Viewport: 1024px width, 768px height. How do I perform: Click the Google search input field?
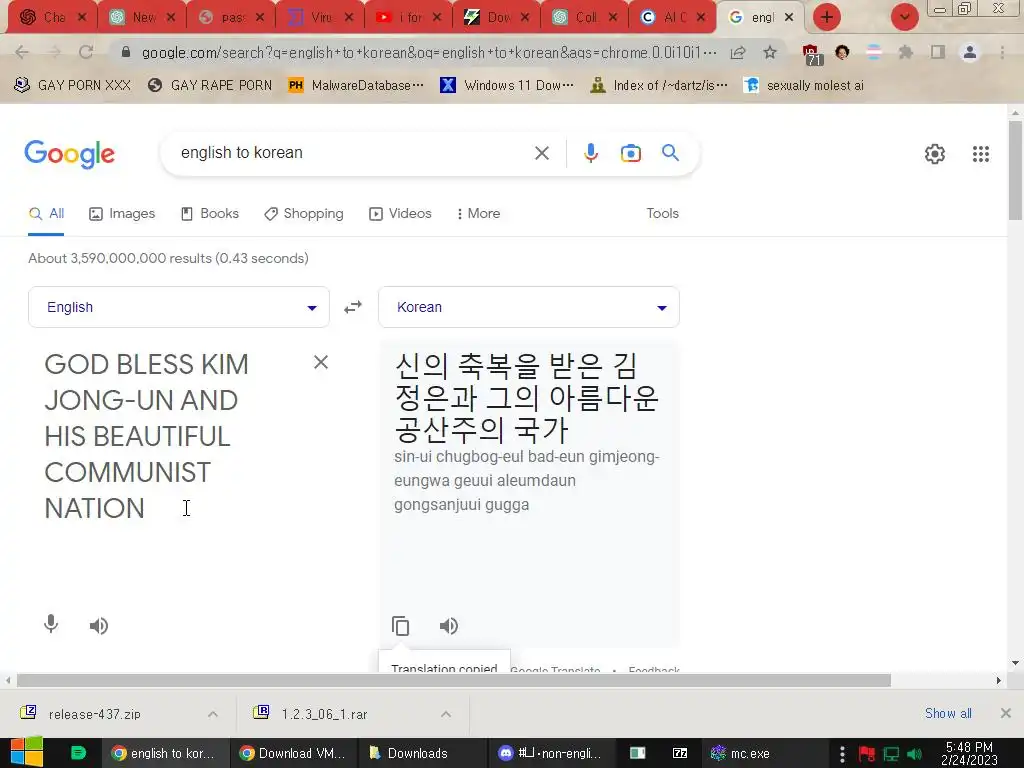[x=353, y=153]
